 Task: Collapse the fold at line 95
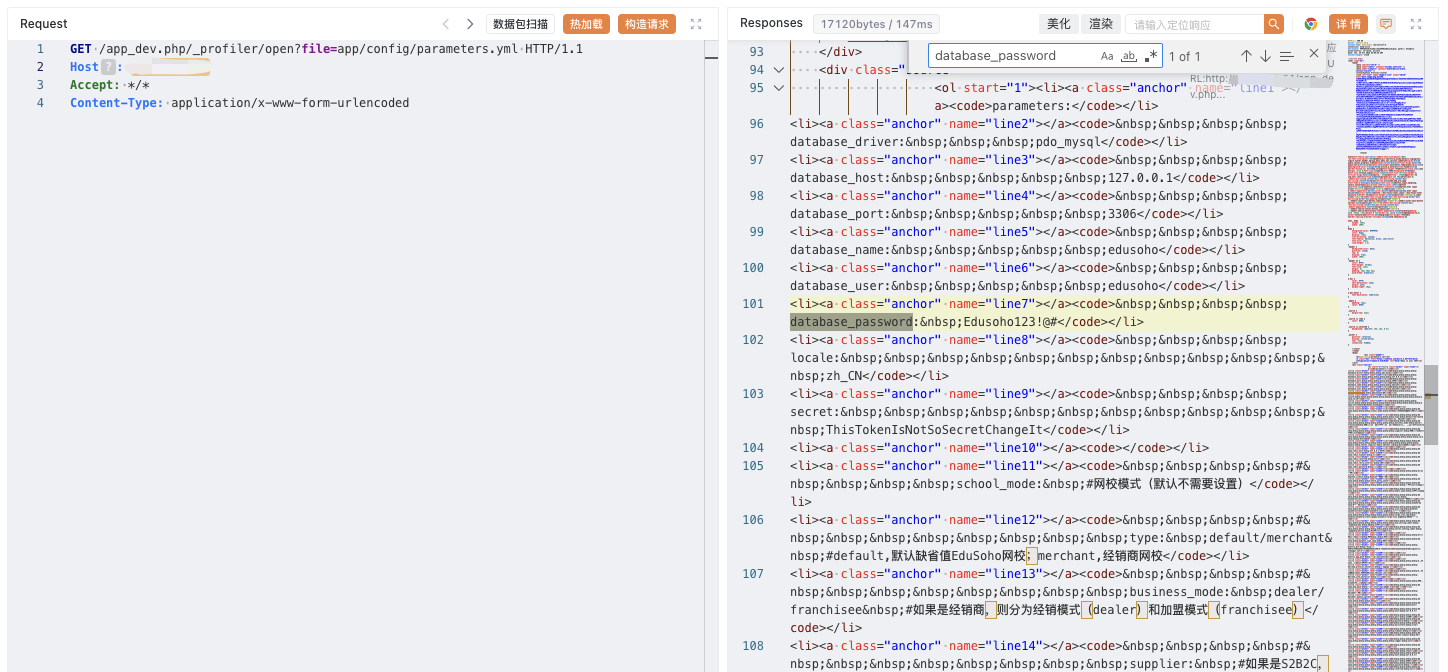[778, 88]
